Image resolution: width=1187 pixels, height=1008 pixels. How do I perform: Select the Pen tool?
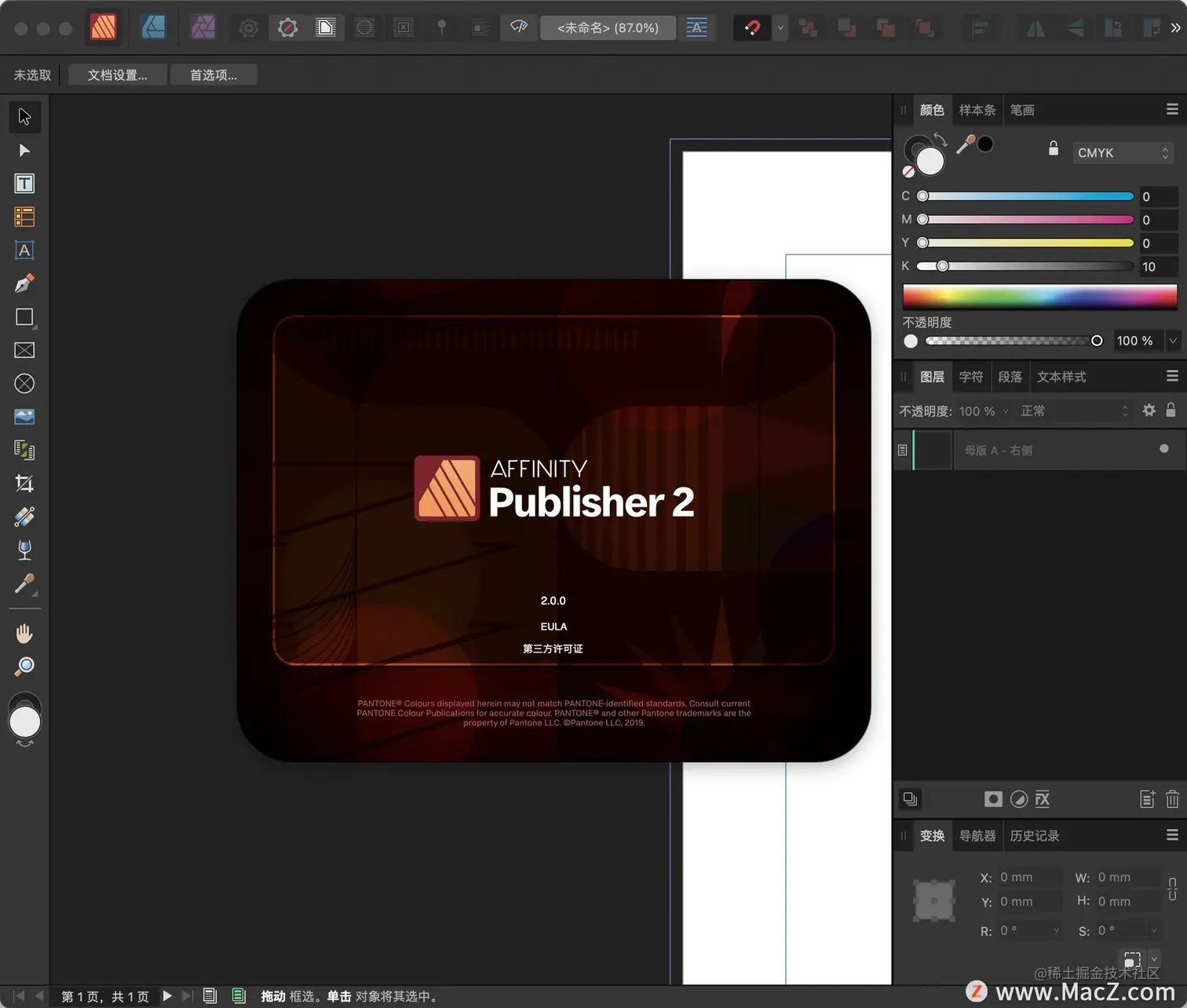[24, 283]
